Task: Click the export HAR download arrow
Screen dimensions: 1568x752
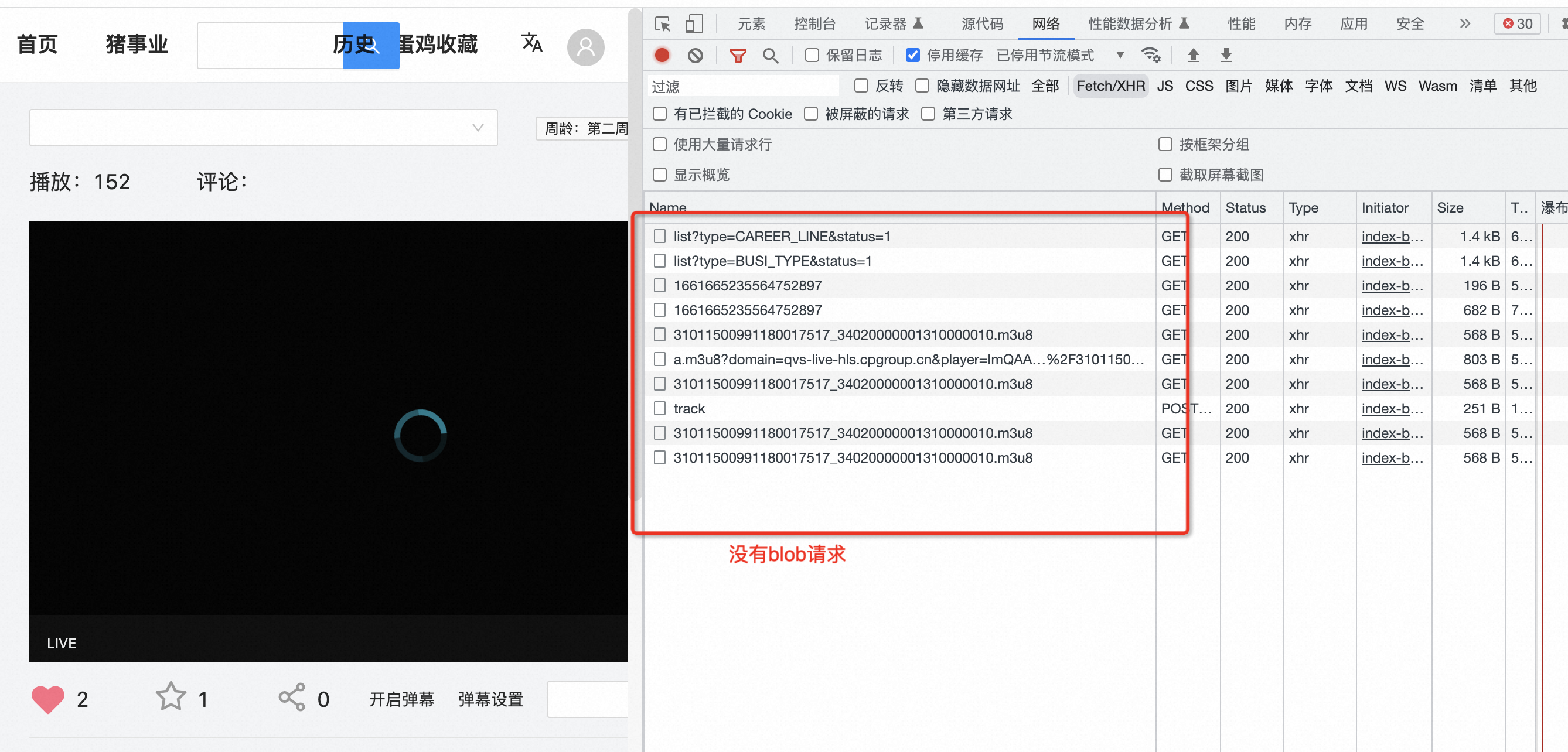Action: pos(1226,56)
